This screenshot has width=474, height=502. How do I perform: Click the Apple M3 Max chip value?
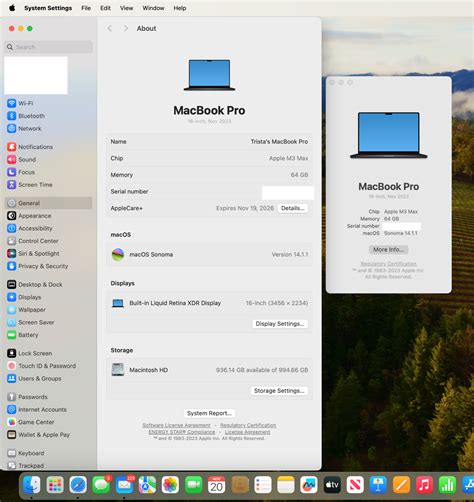click(288, 158)
